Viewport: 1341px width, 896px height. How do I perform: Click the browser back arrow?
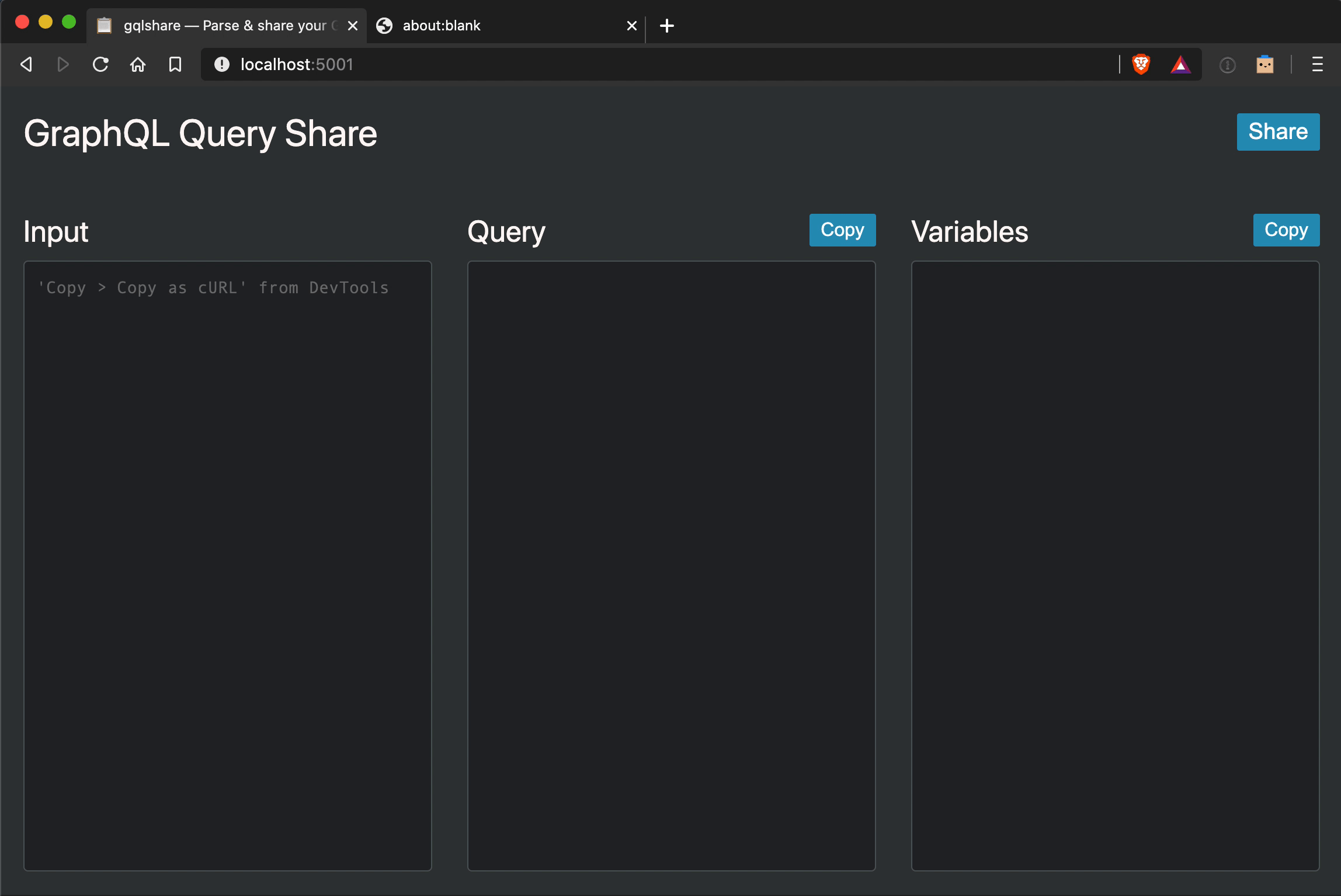pyautogui.click(x=26, y=64)
